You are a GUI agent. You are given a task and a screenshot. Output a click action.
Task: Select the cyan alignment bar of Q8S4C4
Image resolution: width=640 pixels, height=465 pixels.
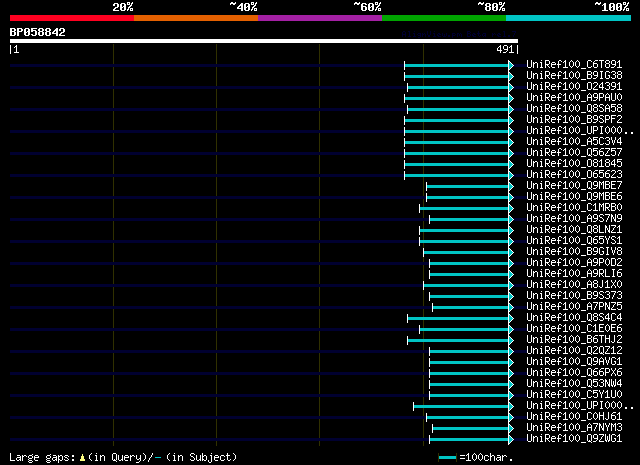click(x=458, y=318)
